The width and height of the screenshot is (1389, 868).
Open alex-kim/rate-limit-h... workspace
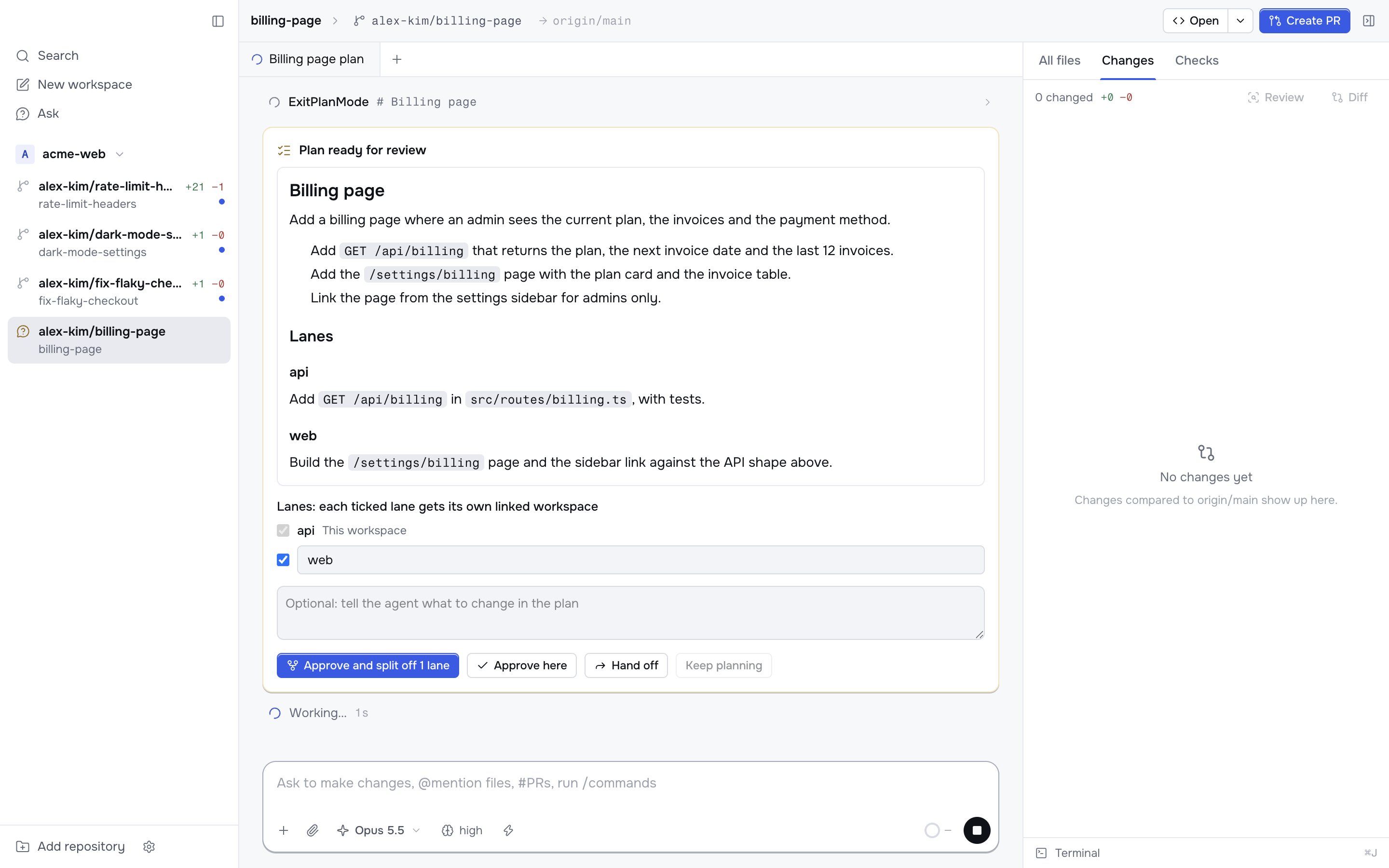(120, 195)
